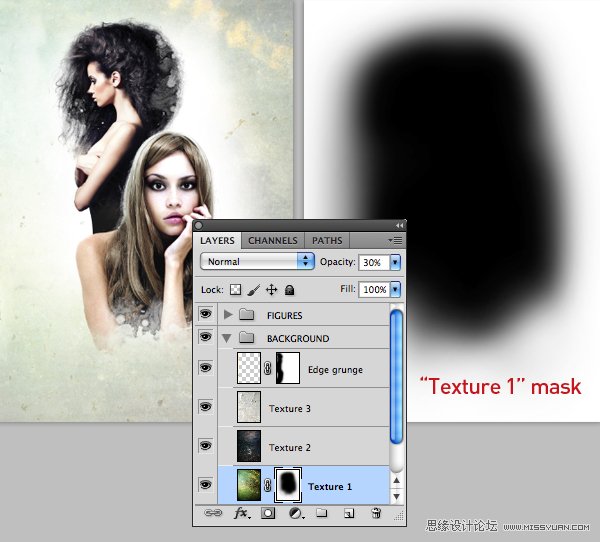Select the Texture 1 mask thumbnail
The image size is (600, 542).
coord(288,485)
